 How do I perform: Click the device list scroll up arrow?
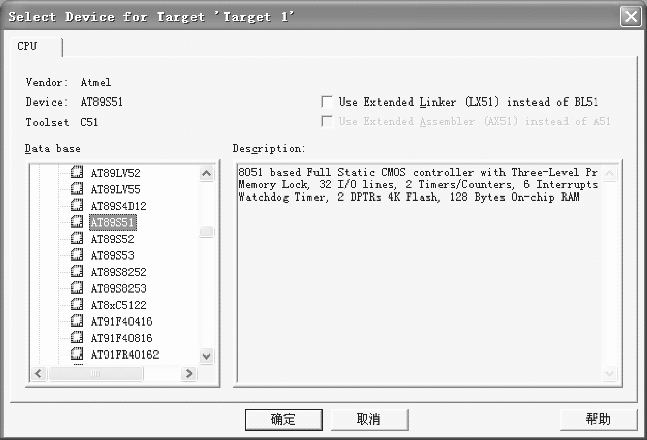click(207, 173)
